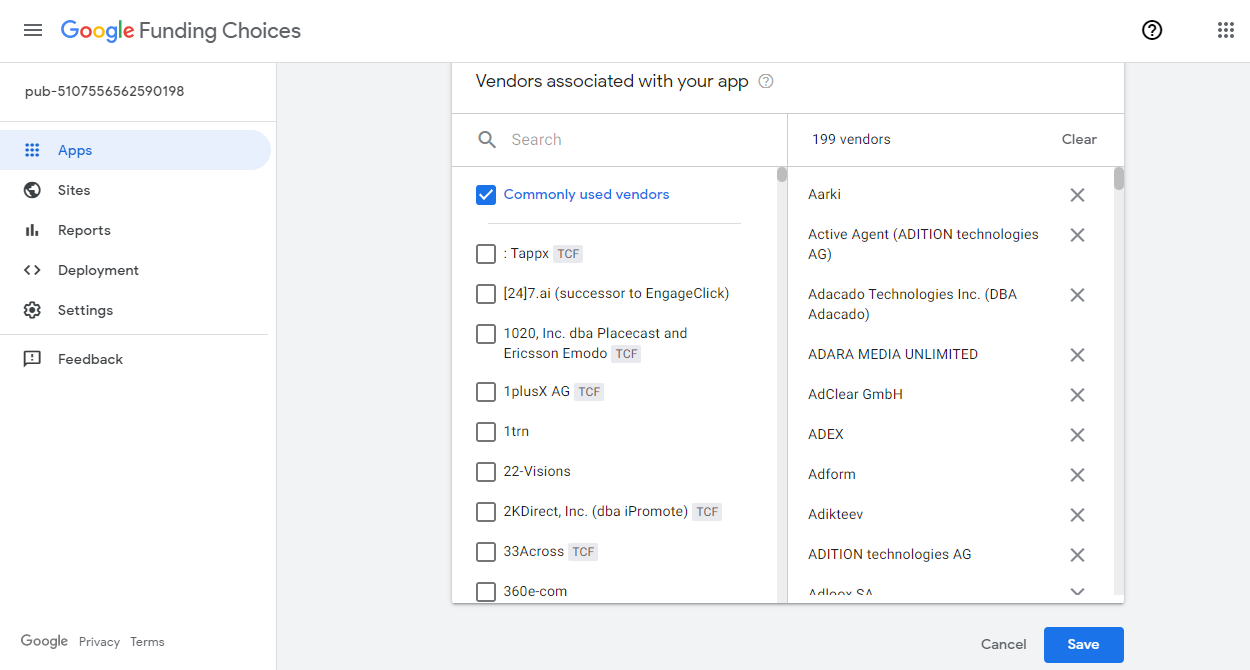Click the Apps grid icon in sidebar
The height and width of the screenshot is (670, 1250).
click(x=32, y=150)
